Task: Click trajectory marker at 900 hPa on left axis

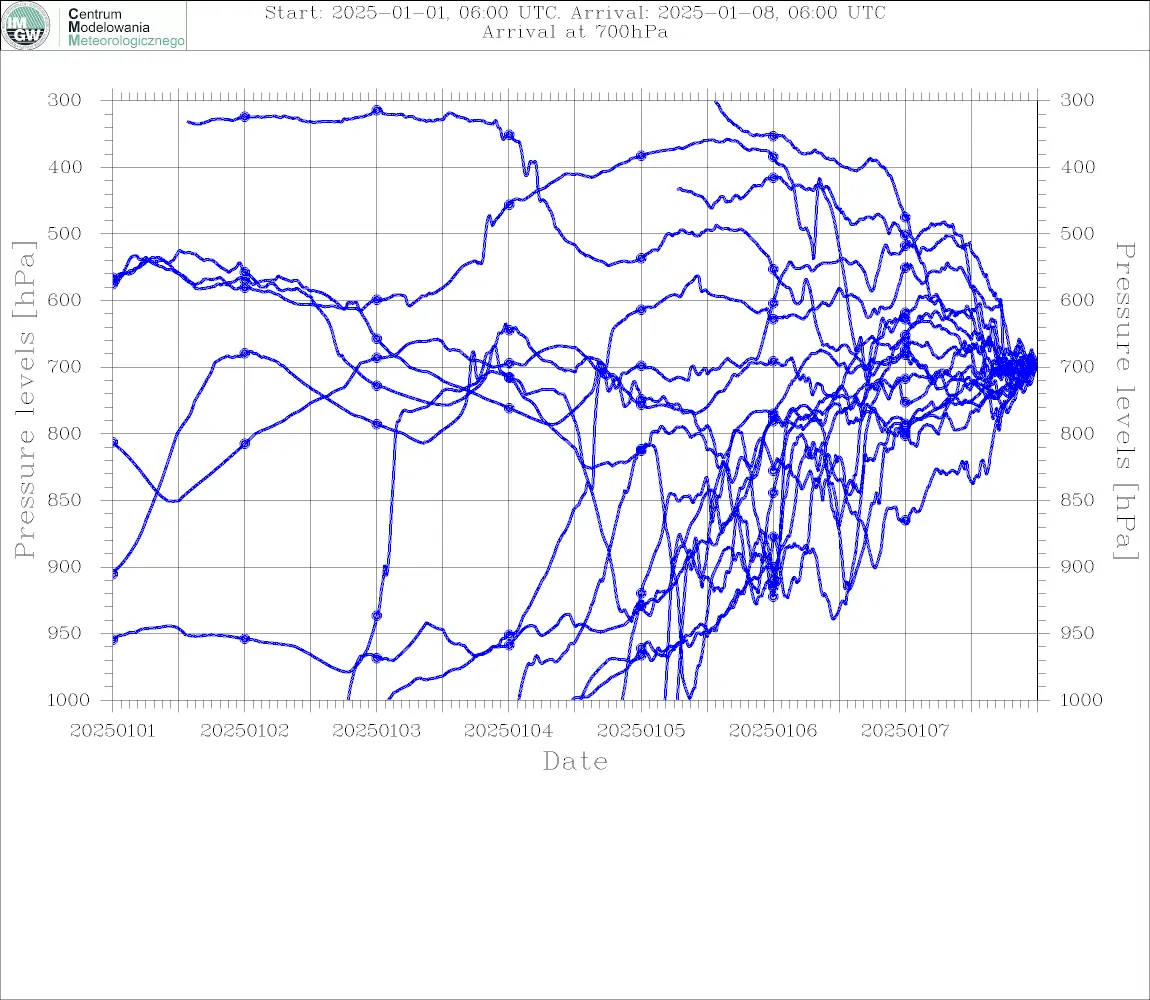Action: point(114,574)
